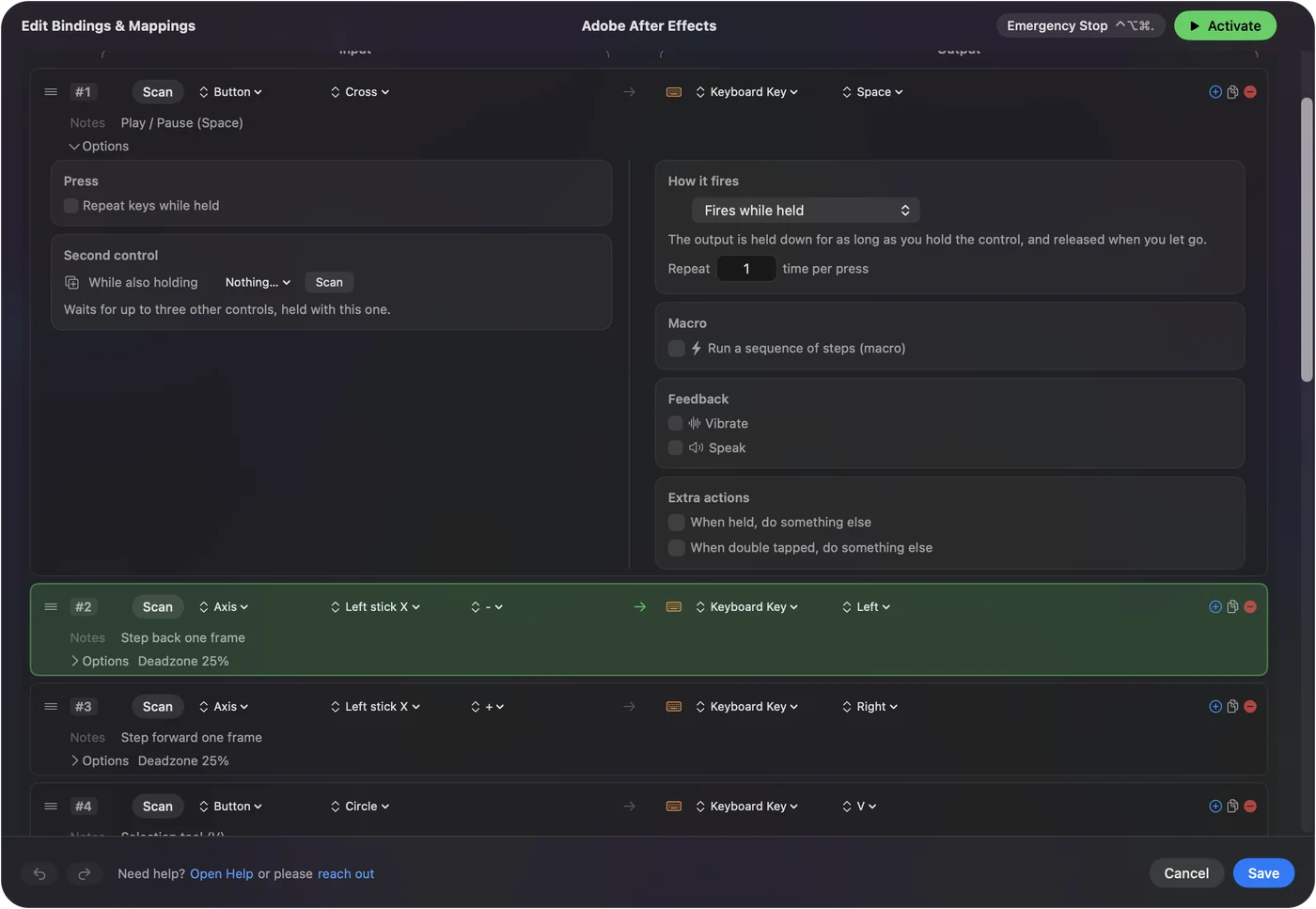
Task: Open the Space key dropdown
Action: tap(872, 92)
